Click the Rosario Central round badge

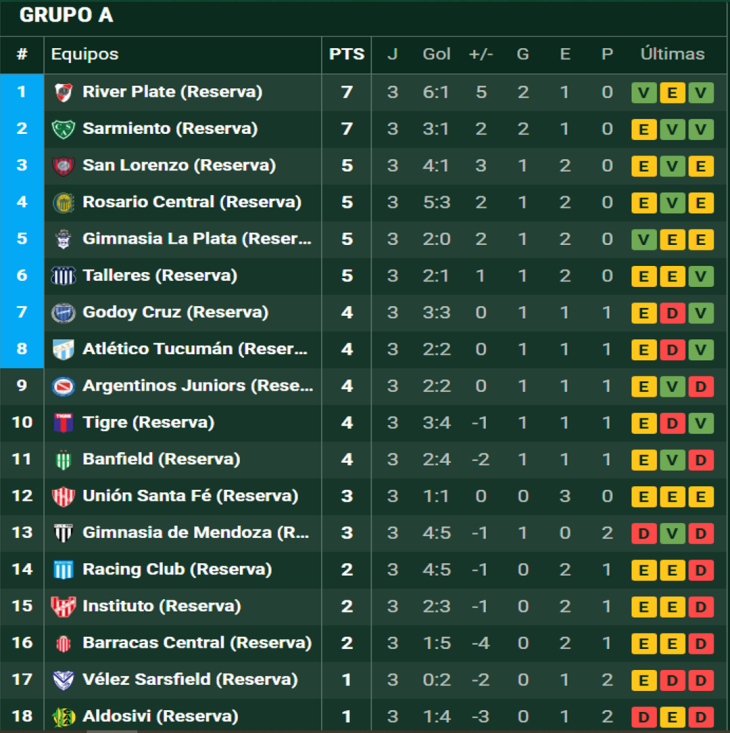63,202
